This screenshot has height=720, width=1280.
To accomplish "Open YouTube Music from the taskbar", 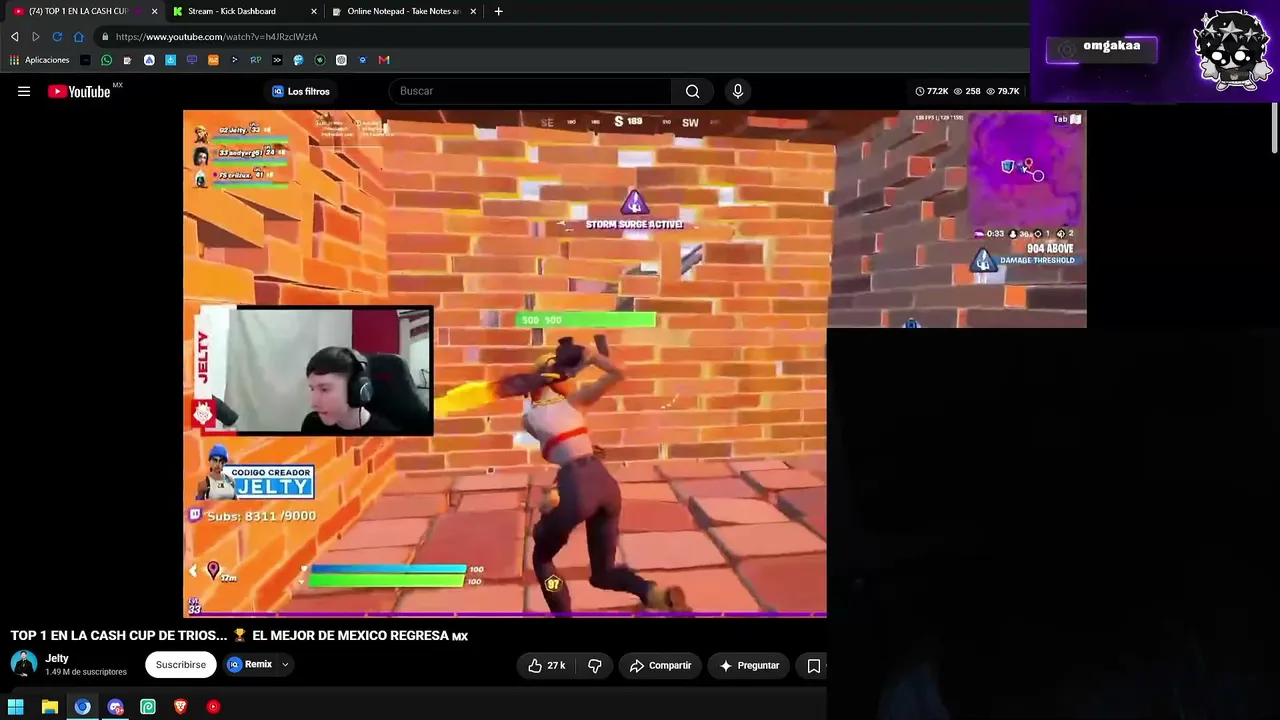I will point(213,707).
